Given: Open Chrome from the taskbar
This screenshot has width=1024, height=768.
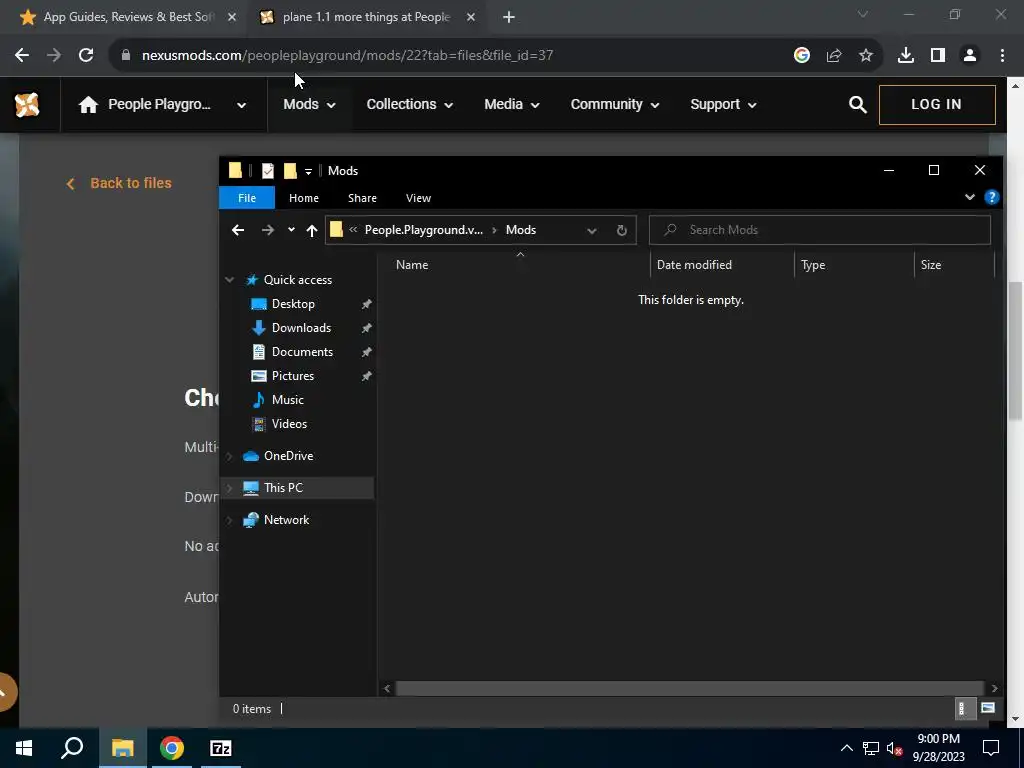Looking at the screenshot, I should (172, 748).
